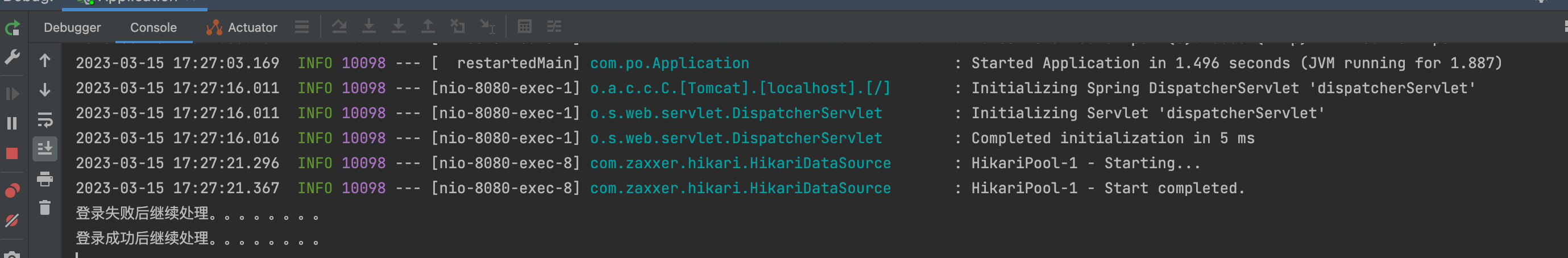Select the Console tab
This screenshot has height=258, width=1568.
(154, 27)
